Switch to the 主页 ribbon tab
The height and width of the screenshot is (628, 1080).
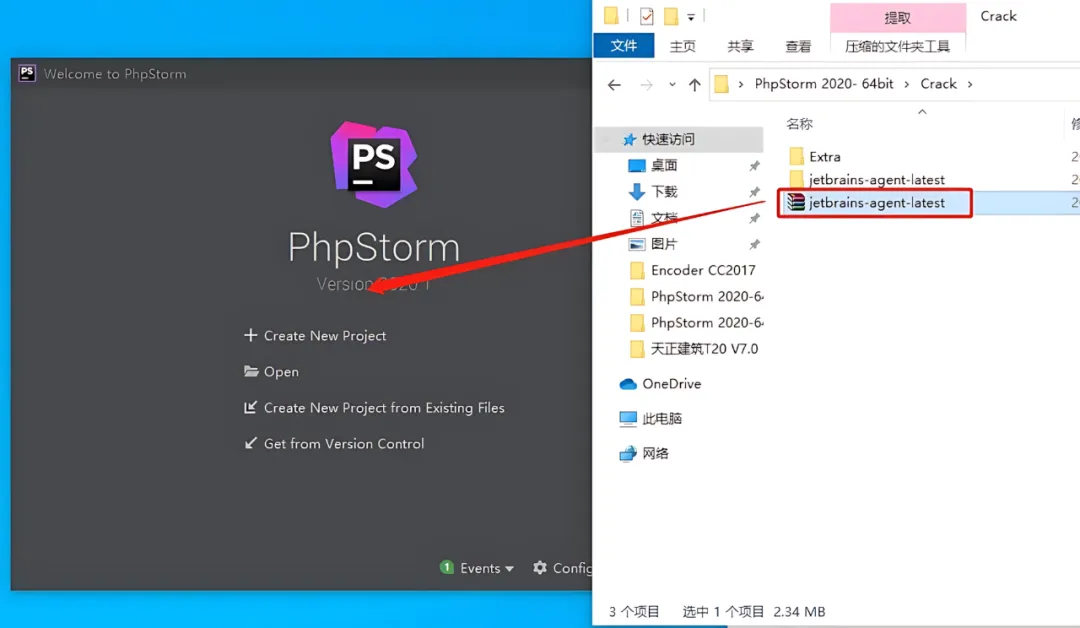coord(683,46)
